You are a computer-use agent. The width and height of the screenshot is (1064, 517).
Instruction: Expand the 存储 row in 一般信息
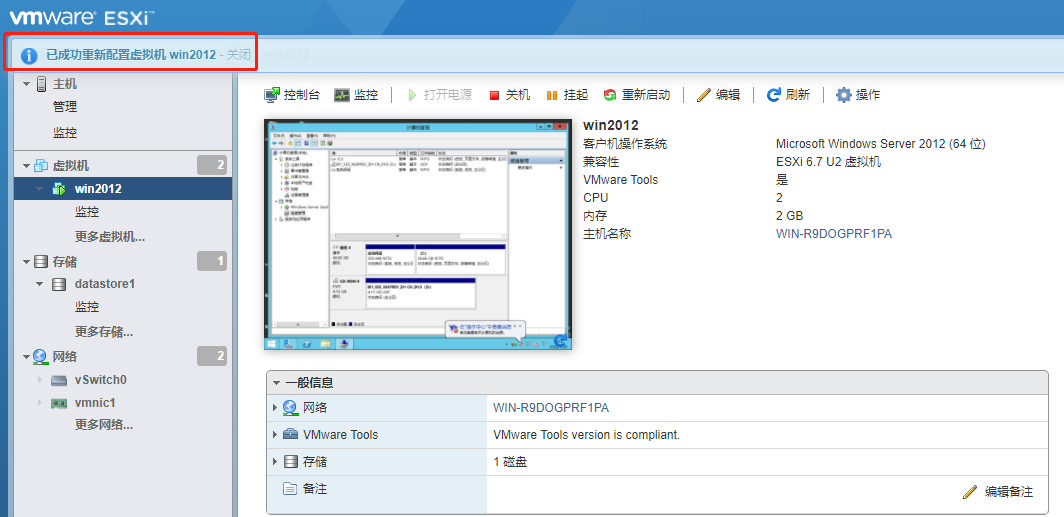[275, 462]
